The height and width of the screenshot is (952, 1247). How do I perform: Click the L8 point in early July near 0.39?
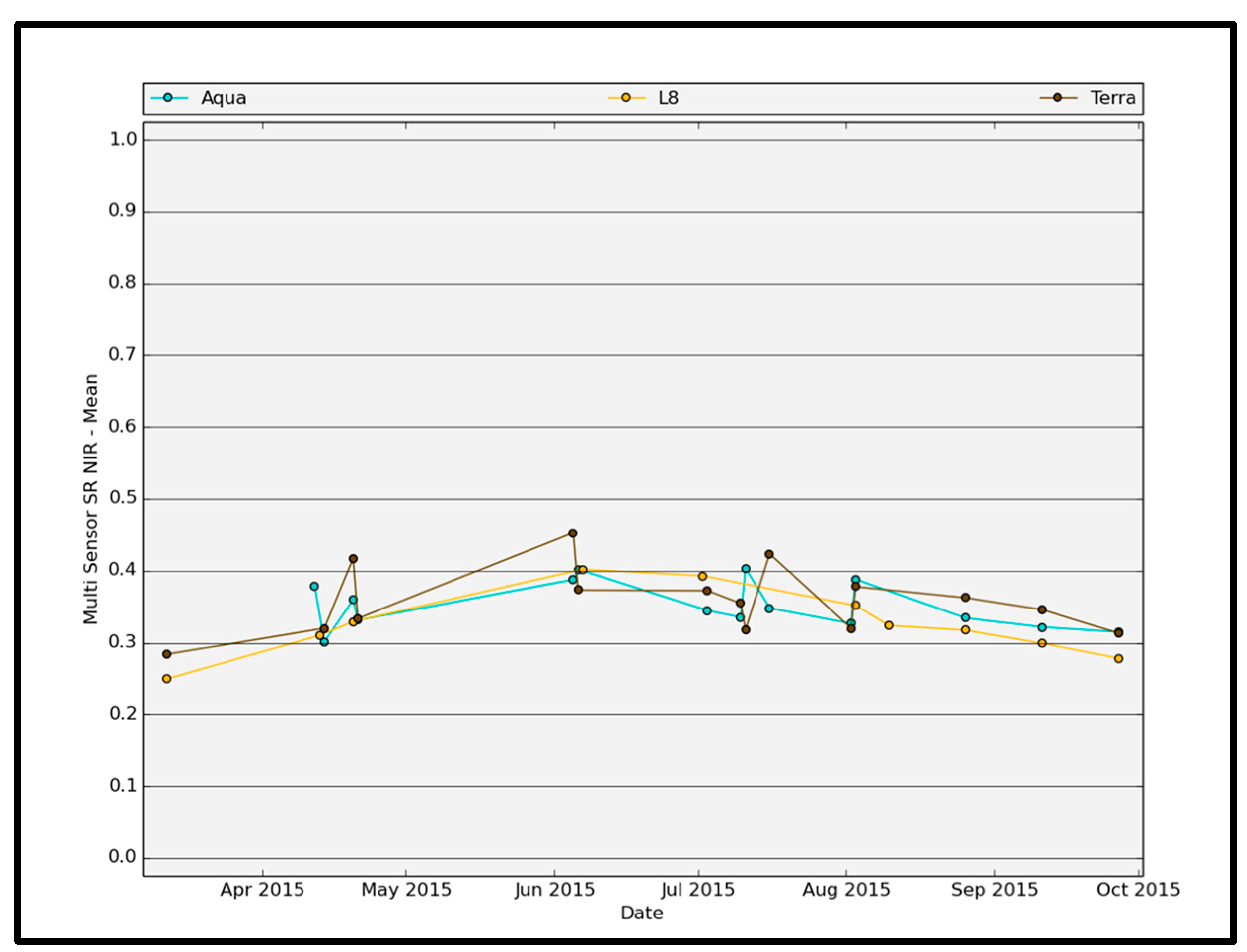click(702, 576)
